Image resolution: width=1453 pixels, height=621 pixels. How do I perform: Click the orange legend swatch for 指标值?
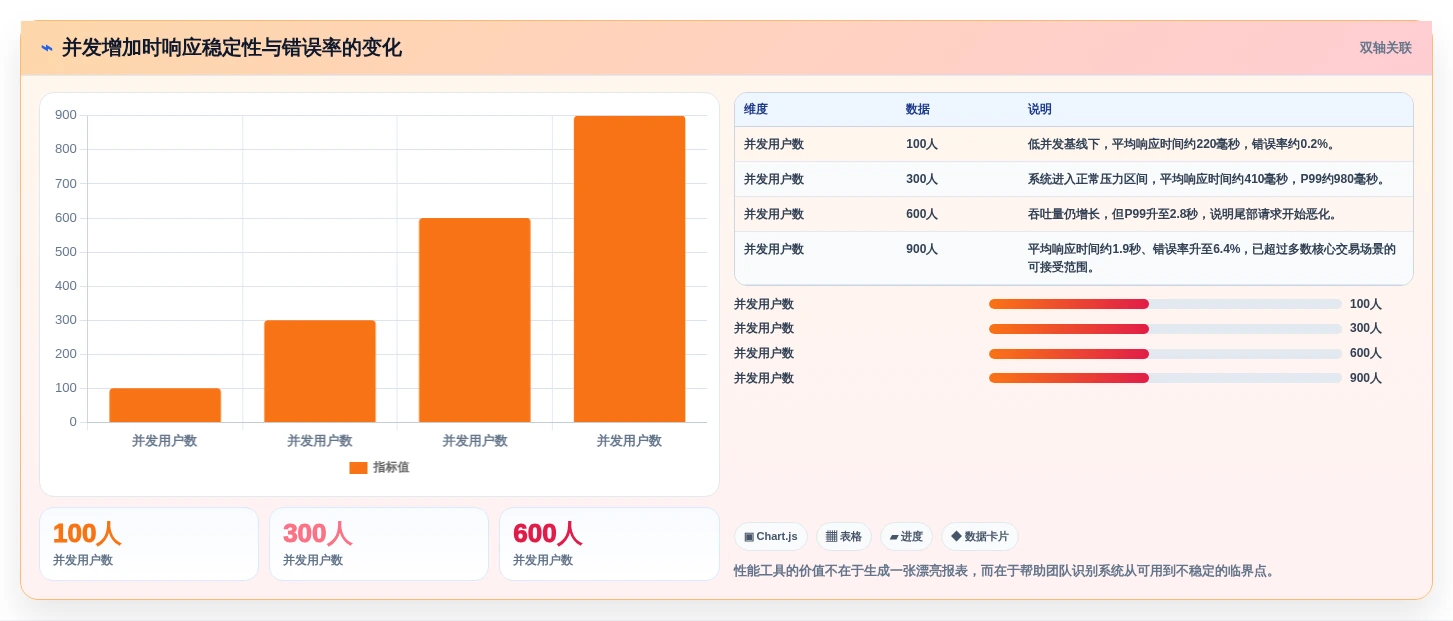point(358,467)
